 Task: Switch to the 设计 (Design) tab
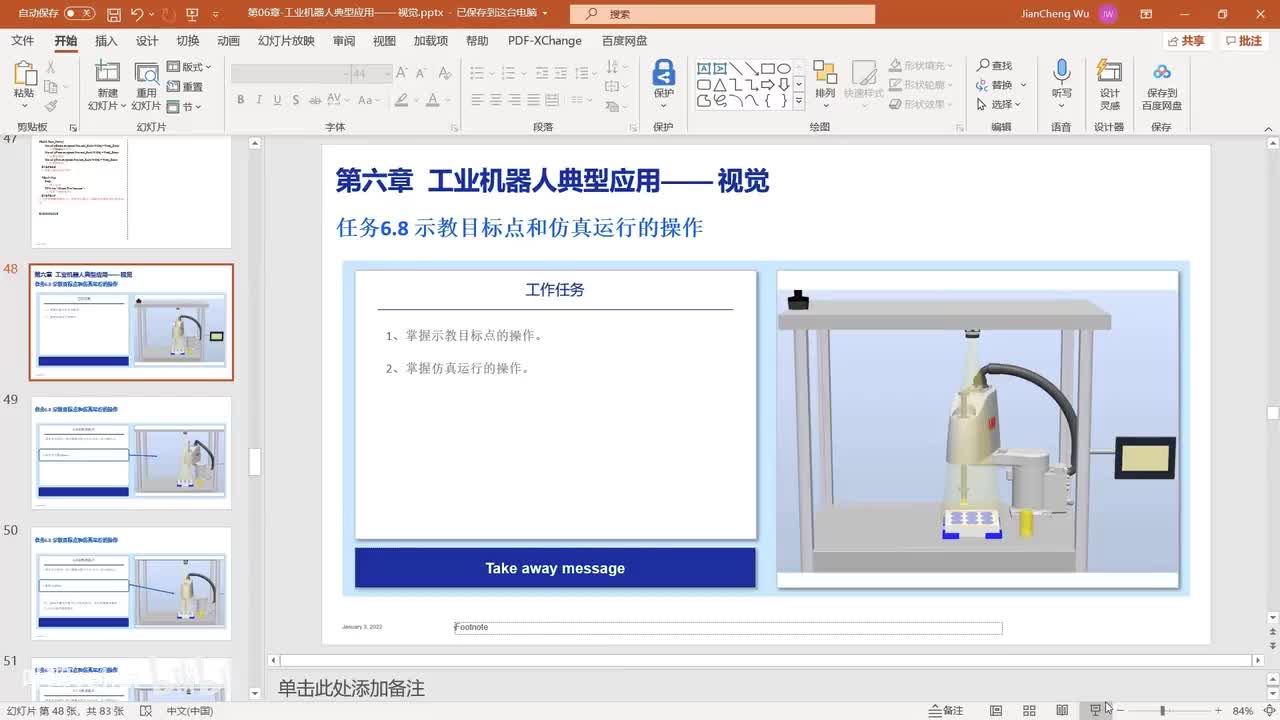coord(147,41)
